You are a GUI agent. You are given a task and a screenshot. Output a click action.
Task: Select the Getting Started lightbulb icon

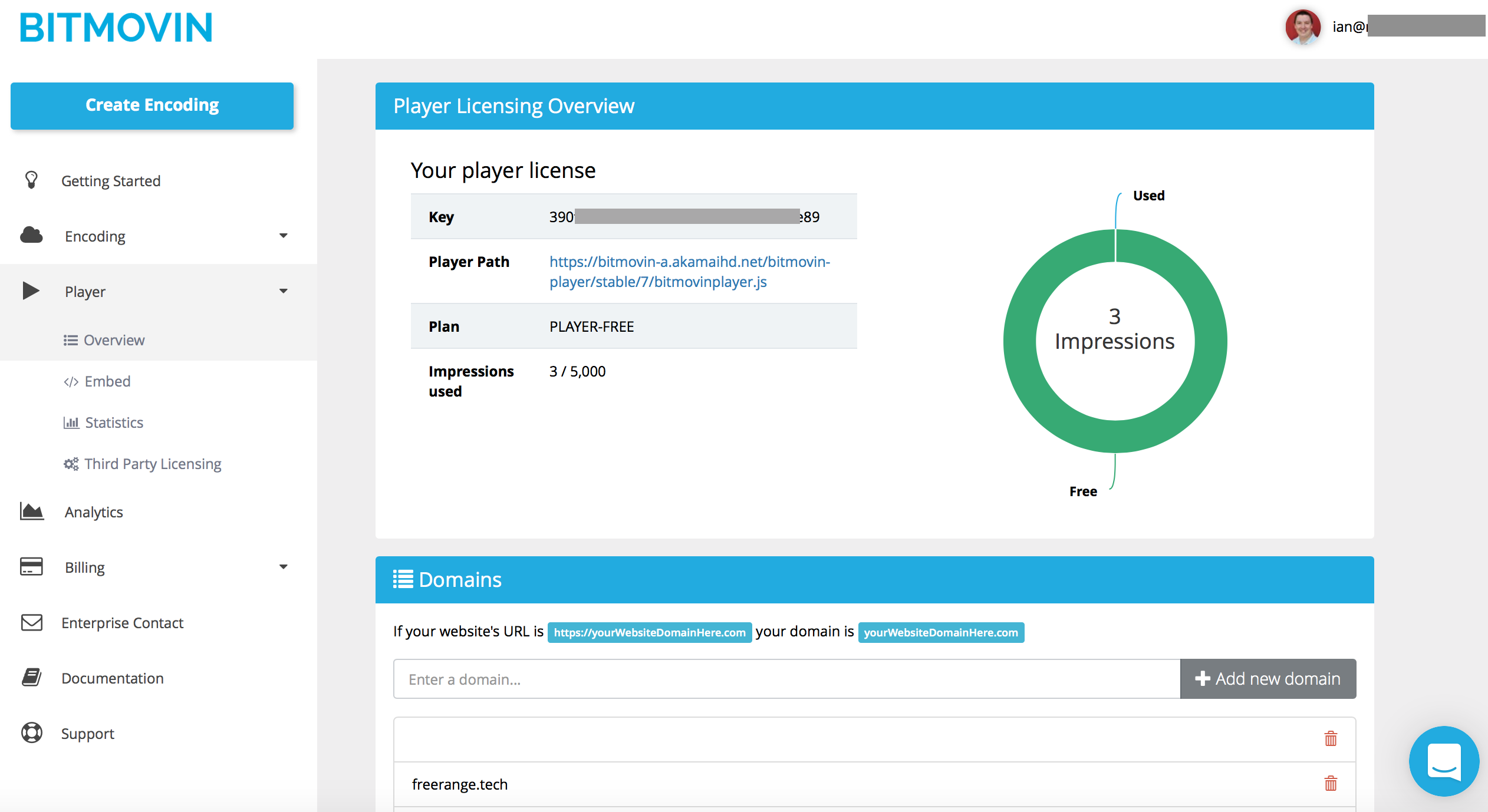point(31,180)
